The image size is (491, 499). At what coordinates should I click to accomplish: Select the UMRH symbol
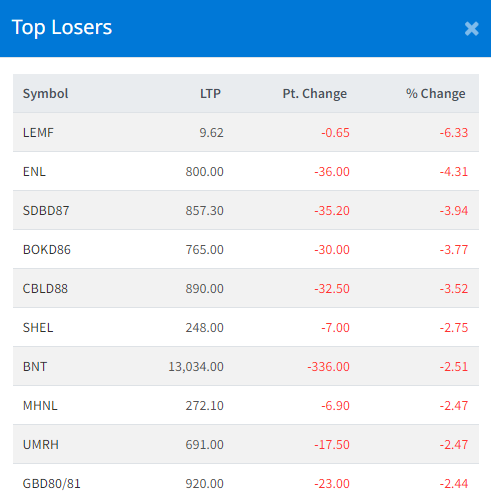(x=41, y=445)
